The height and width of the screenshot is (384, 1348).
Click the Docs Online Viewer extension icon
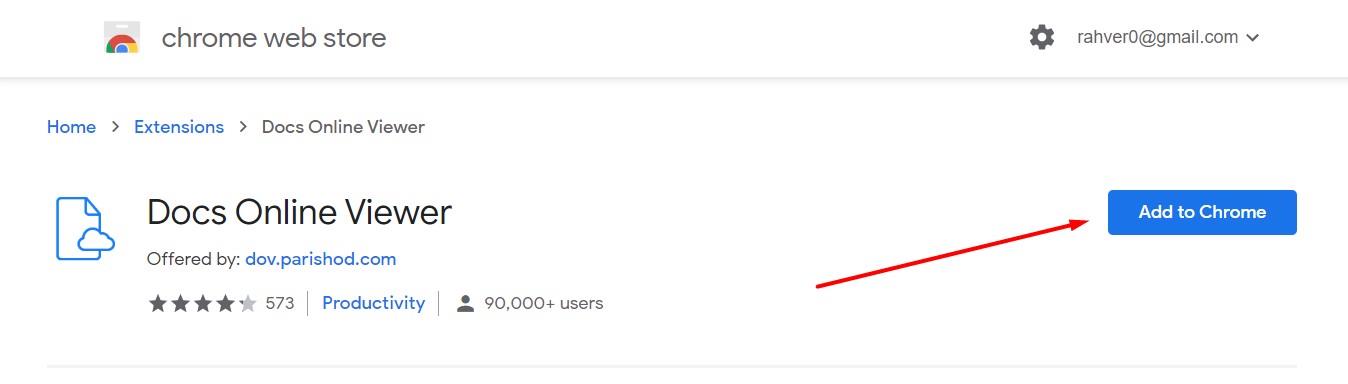pos(86,229)
